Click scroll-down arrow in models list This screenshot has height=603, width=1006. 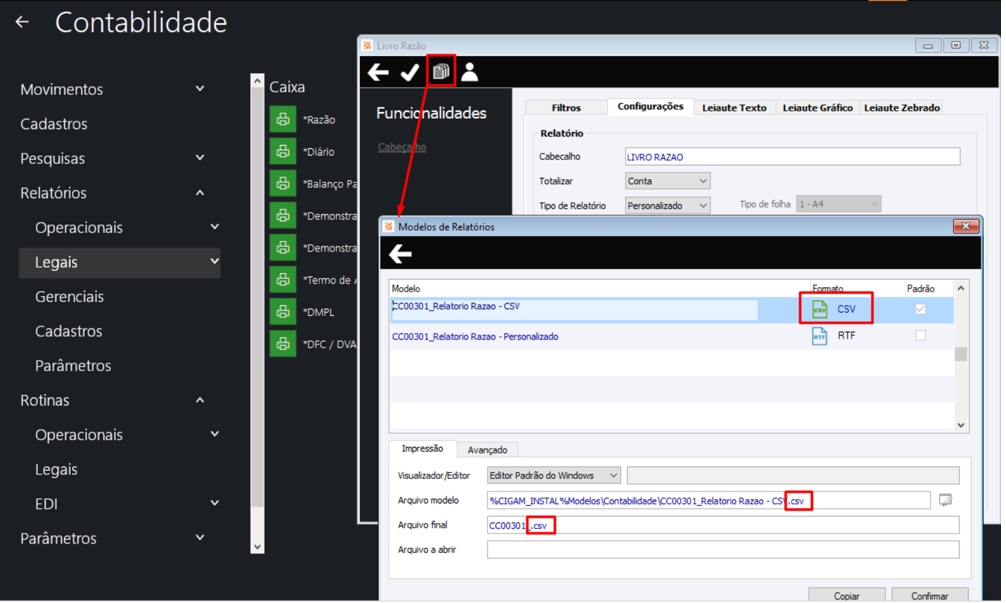(x=960, y=425)
